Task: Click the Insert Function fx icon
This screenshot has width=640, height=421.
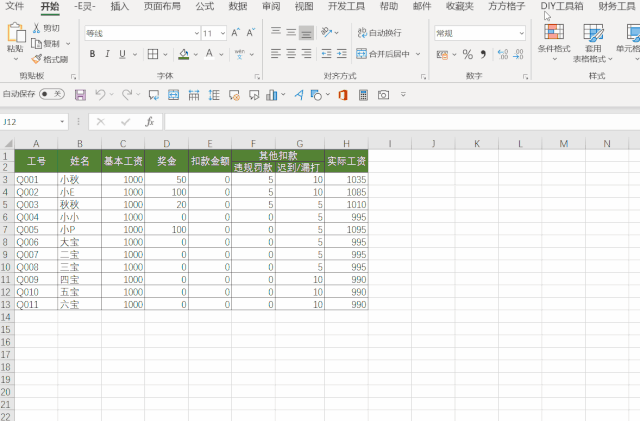Action: (x=150, y=121)
